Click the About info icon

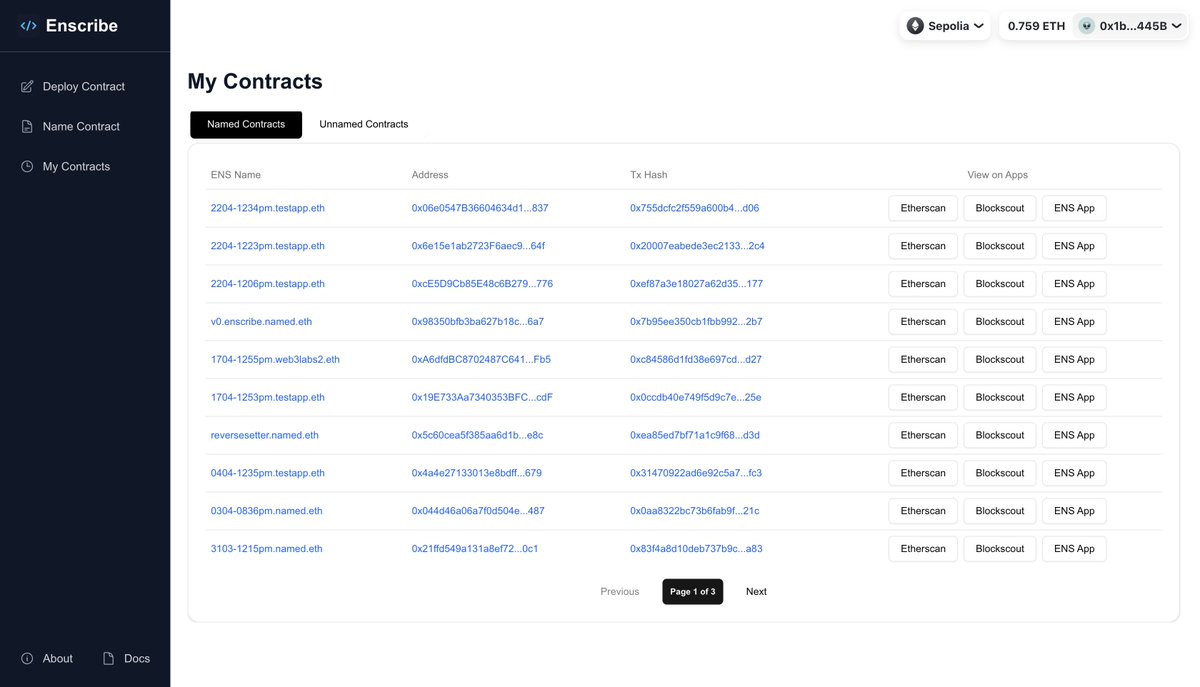(x=27, y=658)
